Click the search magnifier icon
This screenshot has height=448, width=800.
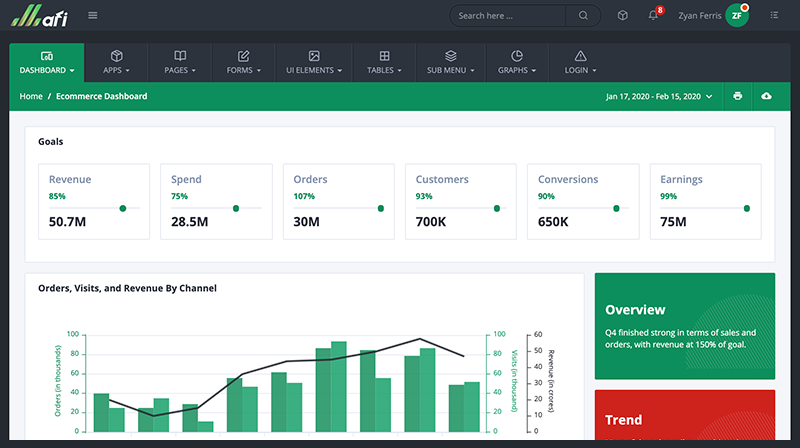(x=583, y=16)
